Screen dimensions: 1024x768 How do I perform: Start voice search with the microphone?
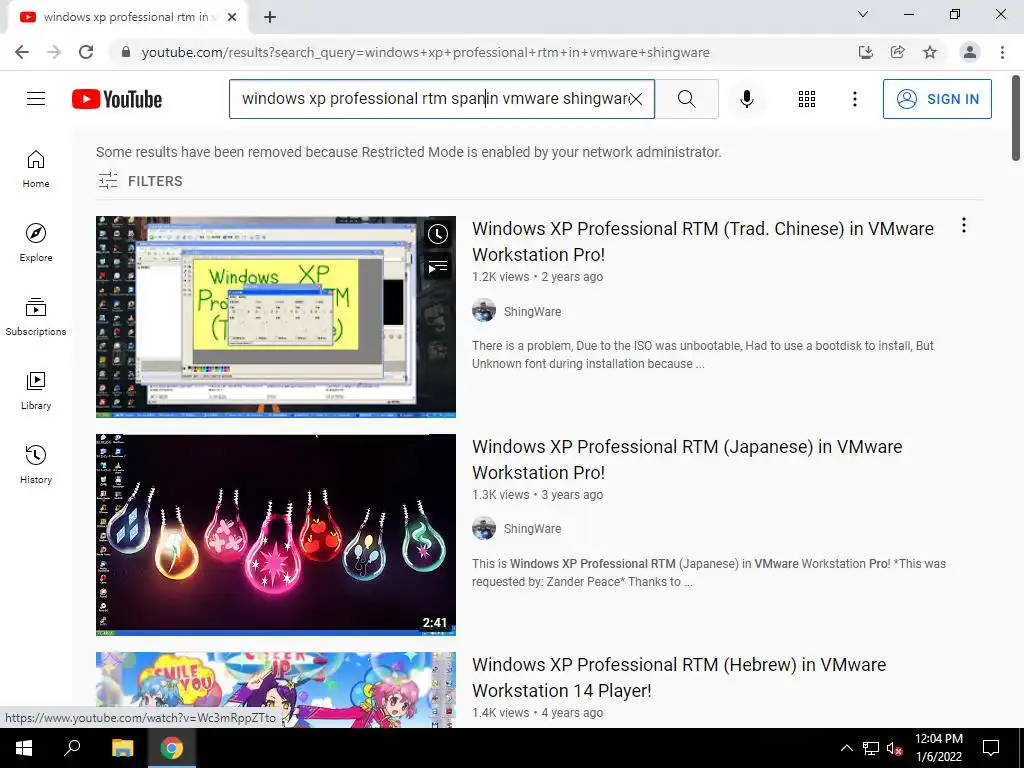click(x=746, y=99)
